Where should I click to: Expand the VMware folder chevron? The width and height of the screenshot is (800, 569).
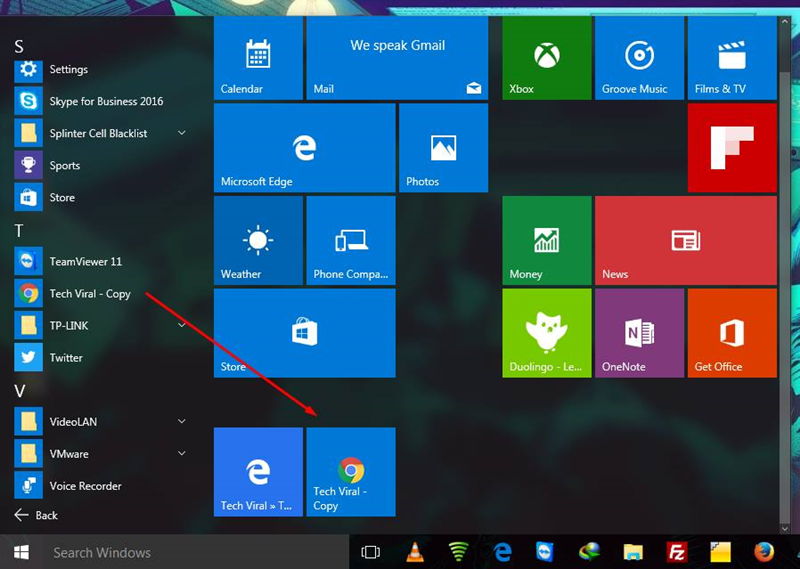pyautogui.click(x=182, y=454)
